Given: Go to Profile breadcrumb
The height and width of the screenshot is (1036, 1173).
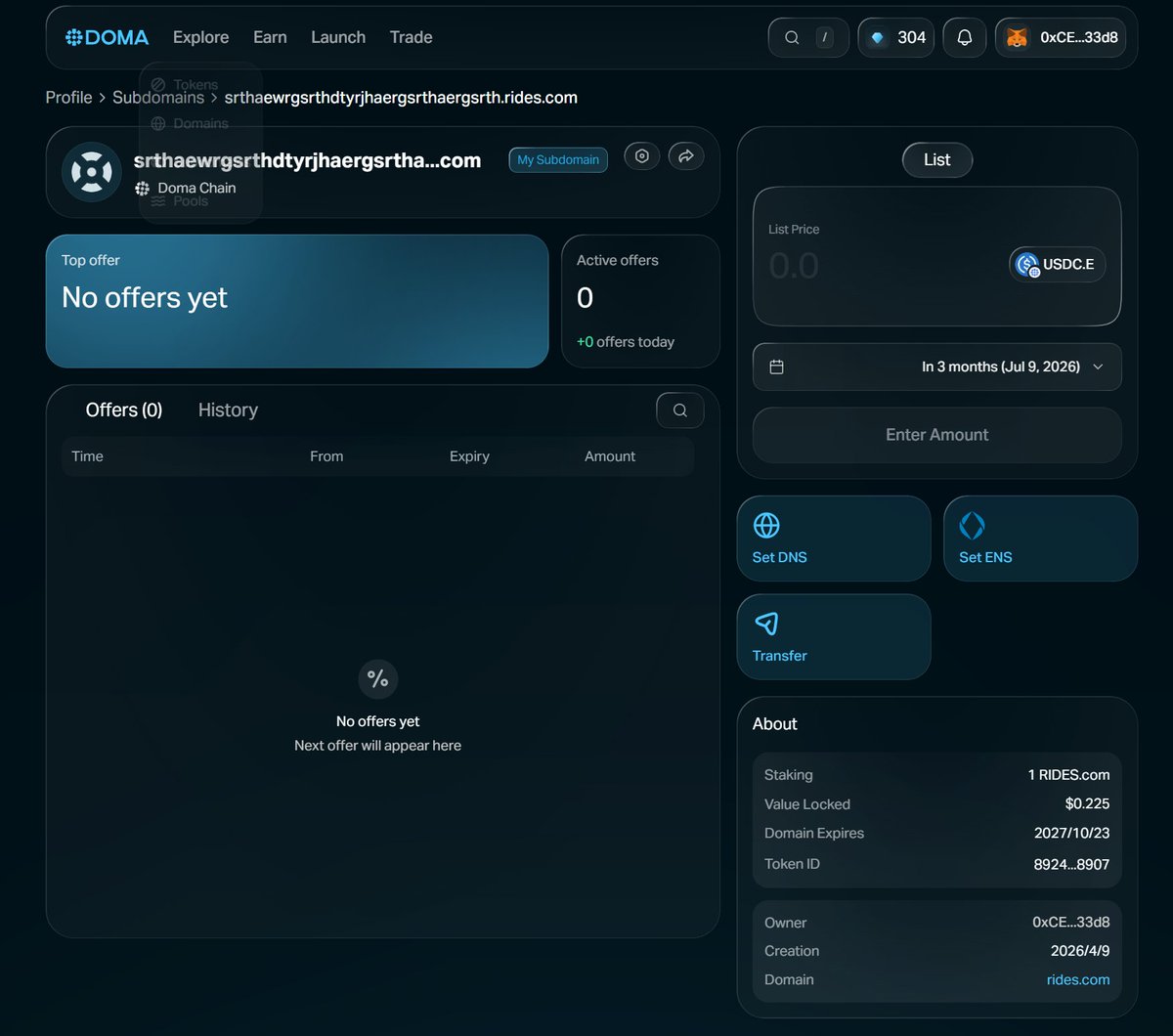Looking at the screenshot, I should coord(68,98).
